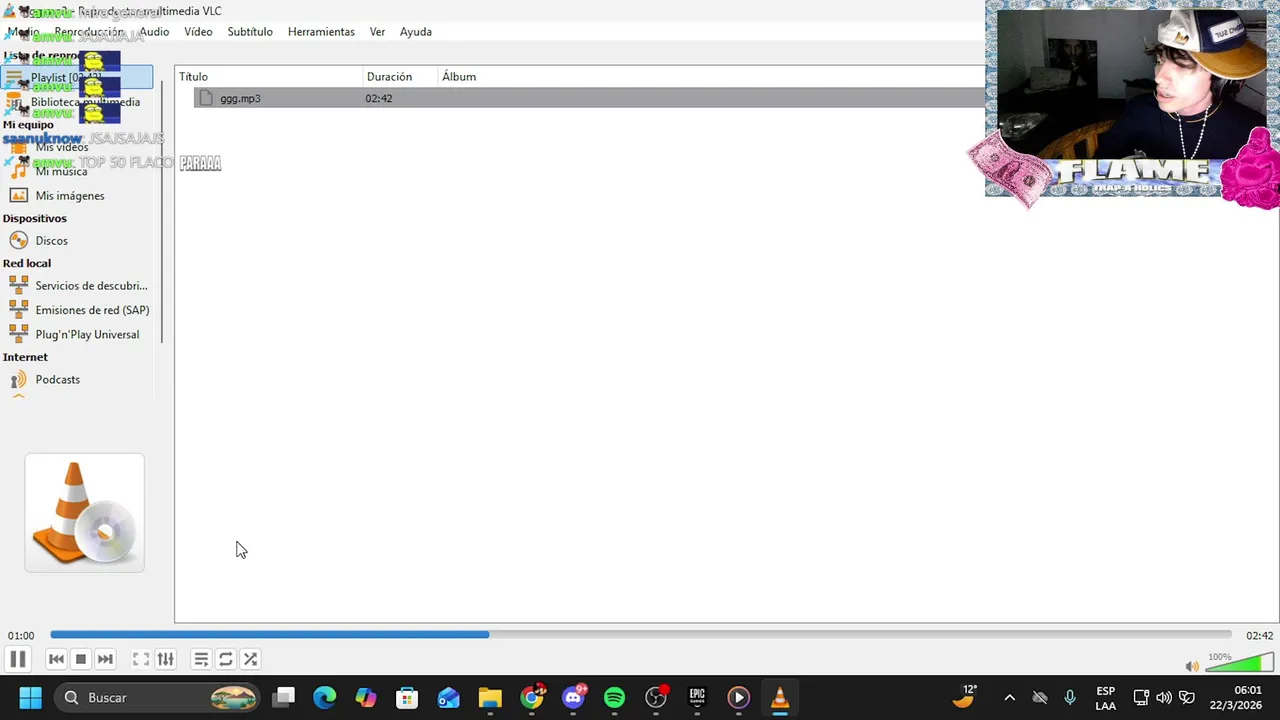This screenshot has height=720, width=1280.
Task: Select Mi música in the sidebar
Action: click(61, 171)
